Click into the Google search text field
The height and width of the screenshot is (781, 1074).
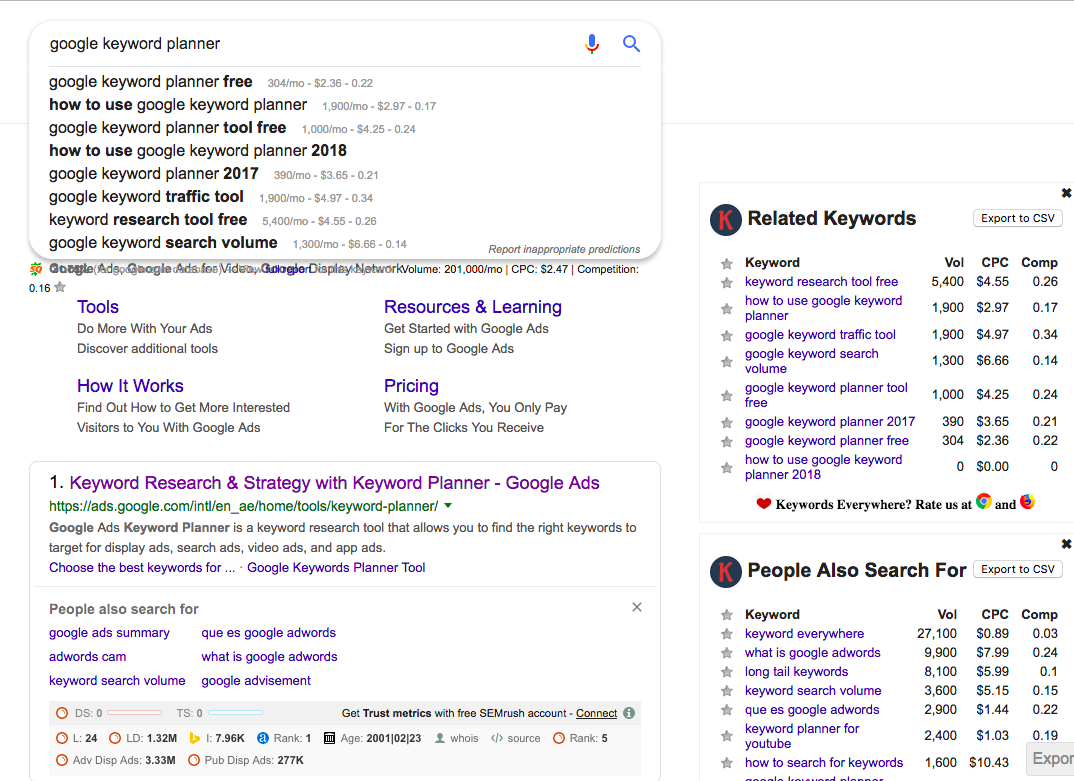tap(308, 44)
